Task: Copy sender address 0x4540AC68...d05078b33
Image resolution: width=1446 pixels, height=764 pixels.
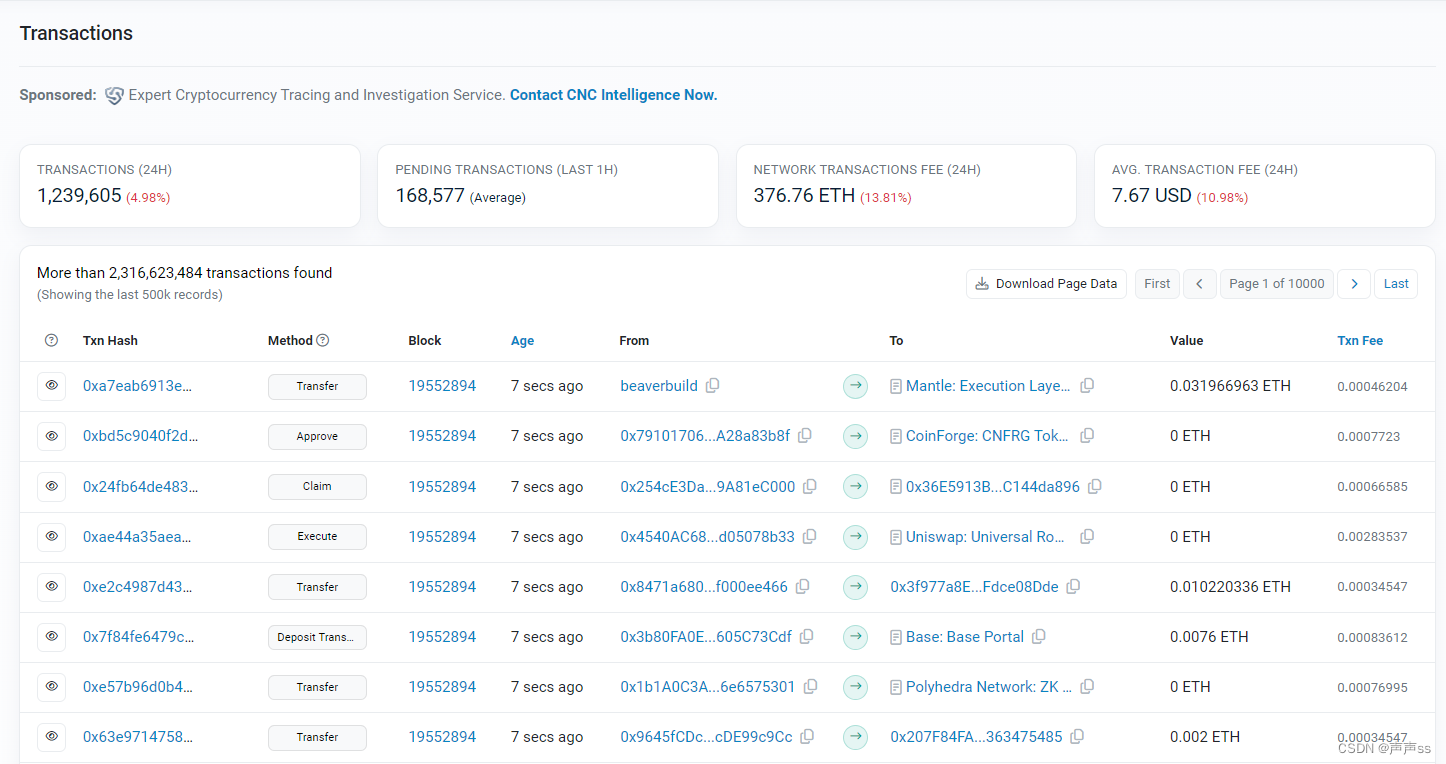Action: 809,536
